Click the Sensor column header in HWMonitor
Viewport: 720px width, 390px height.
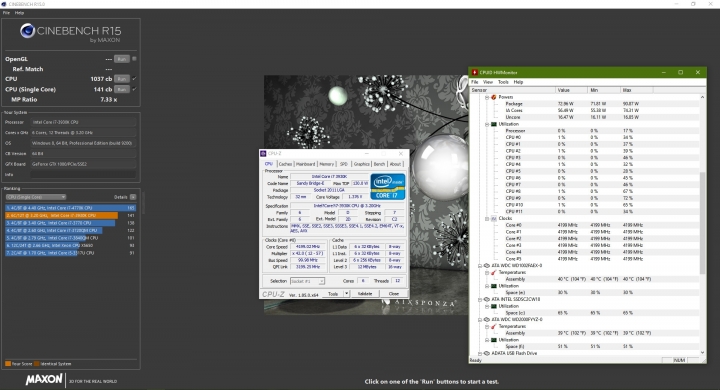click(512, 90)
